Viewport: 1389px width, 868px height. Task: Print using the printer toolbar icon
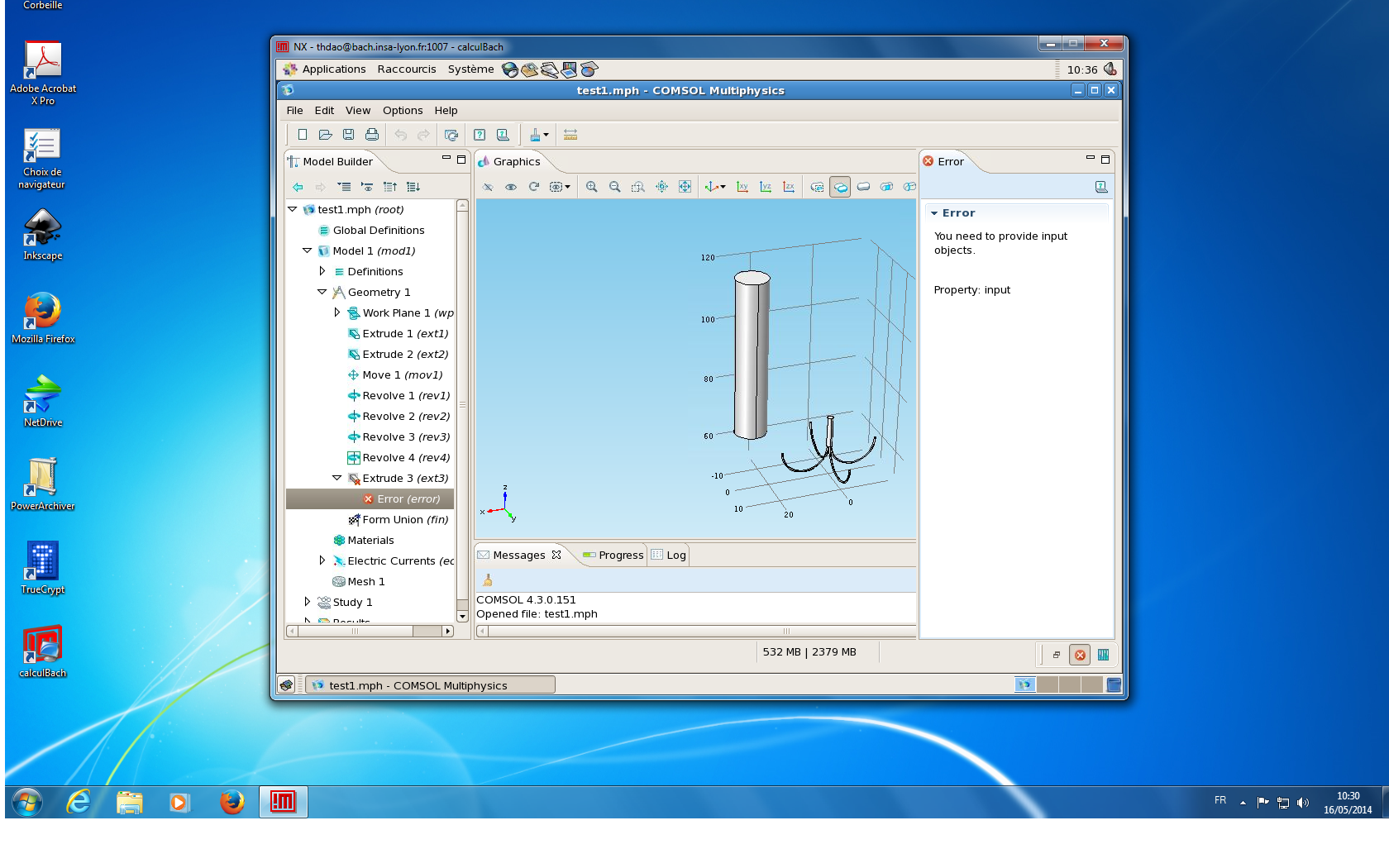coord(372,135)
